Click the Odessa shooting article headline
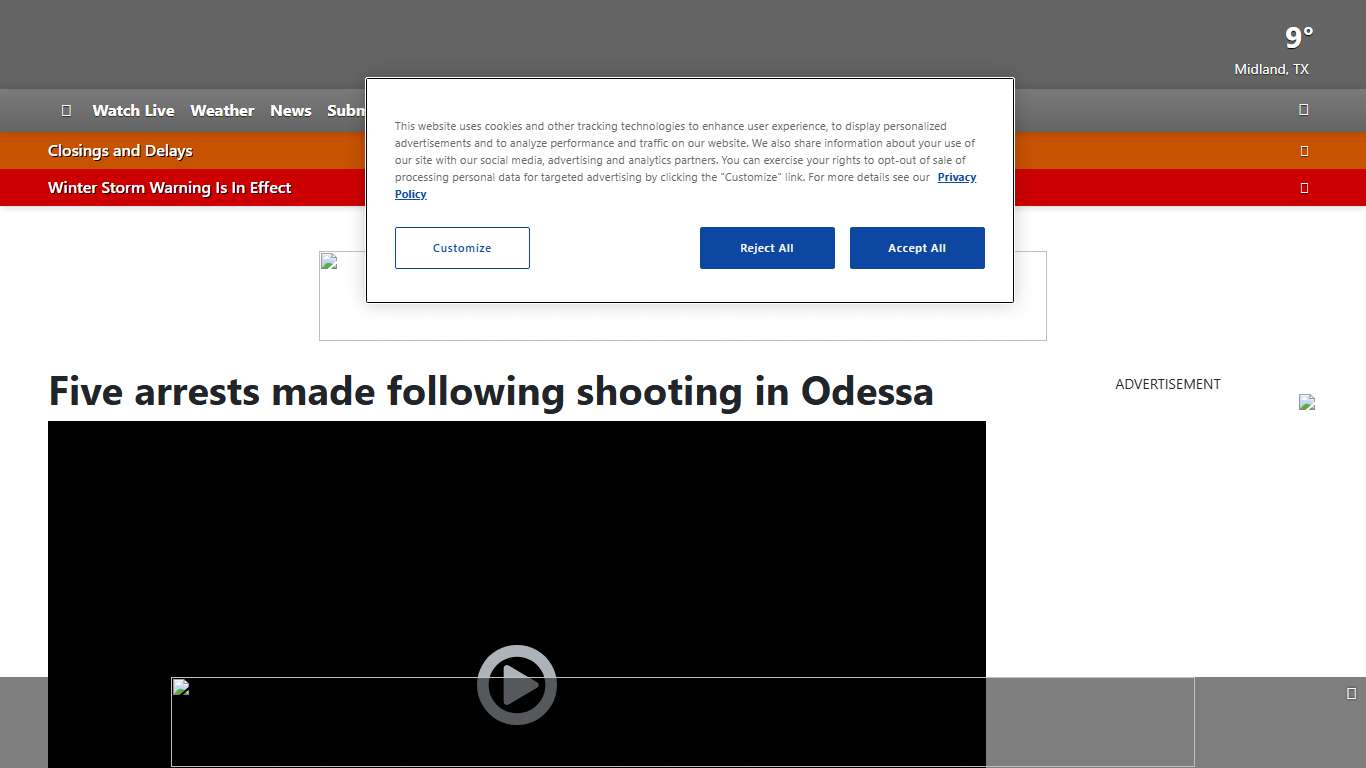This screenshot has width=1366, height=768. tap(490, 392)
